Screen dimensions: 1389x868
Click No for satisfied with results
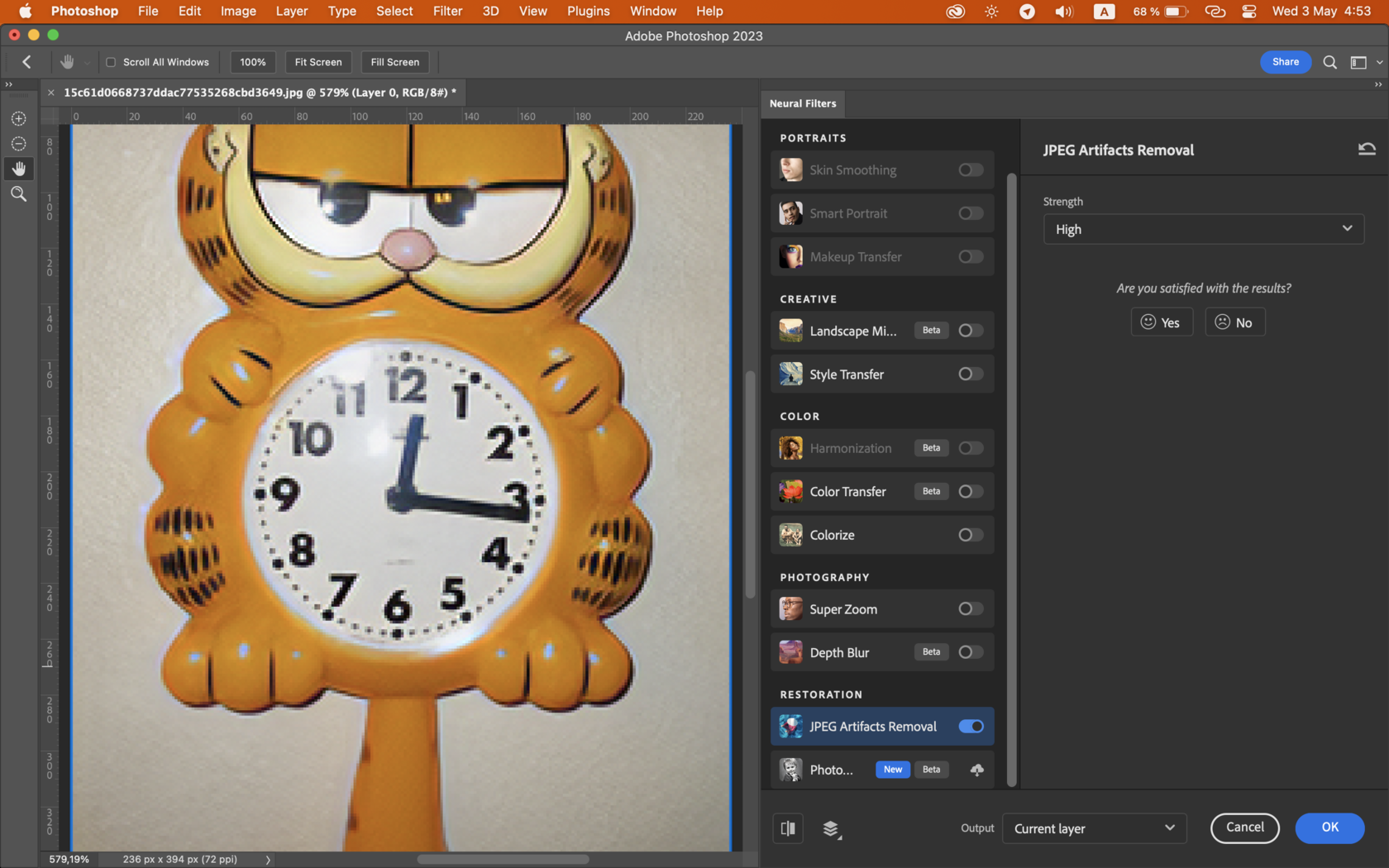click(x=1234, y=322)
